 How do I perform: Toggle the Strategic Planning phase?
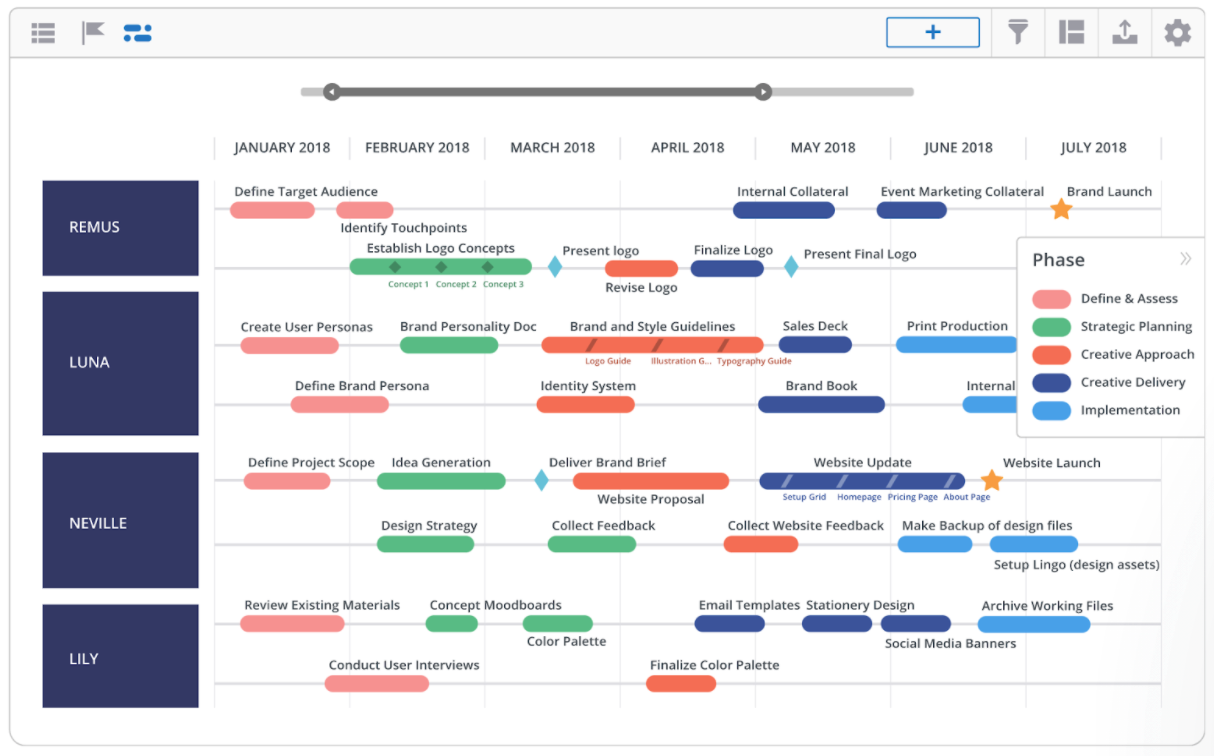[1051, 326]
